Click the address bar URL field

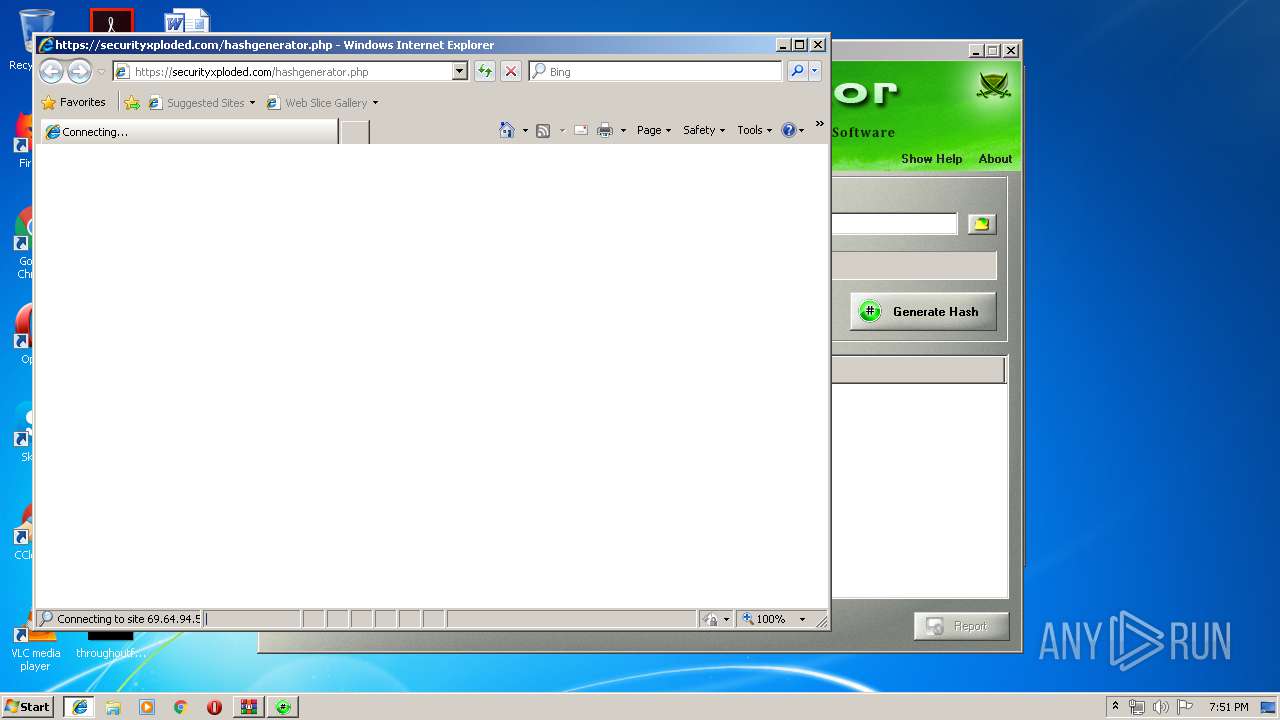[282, 72]
